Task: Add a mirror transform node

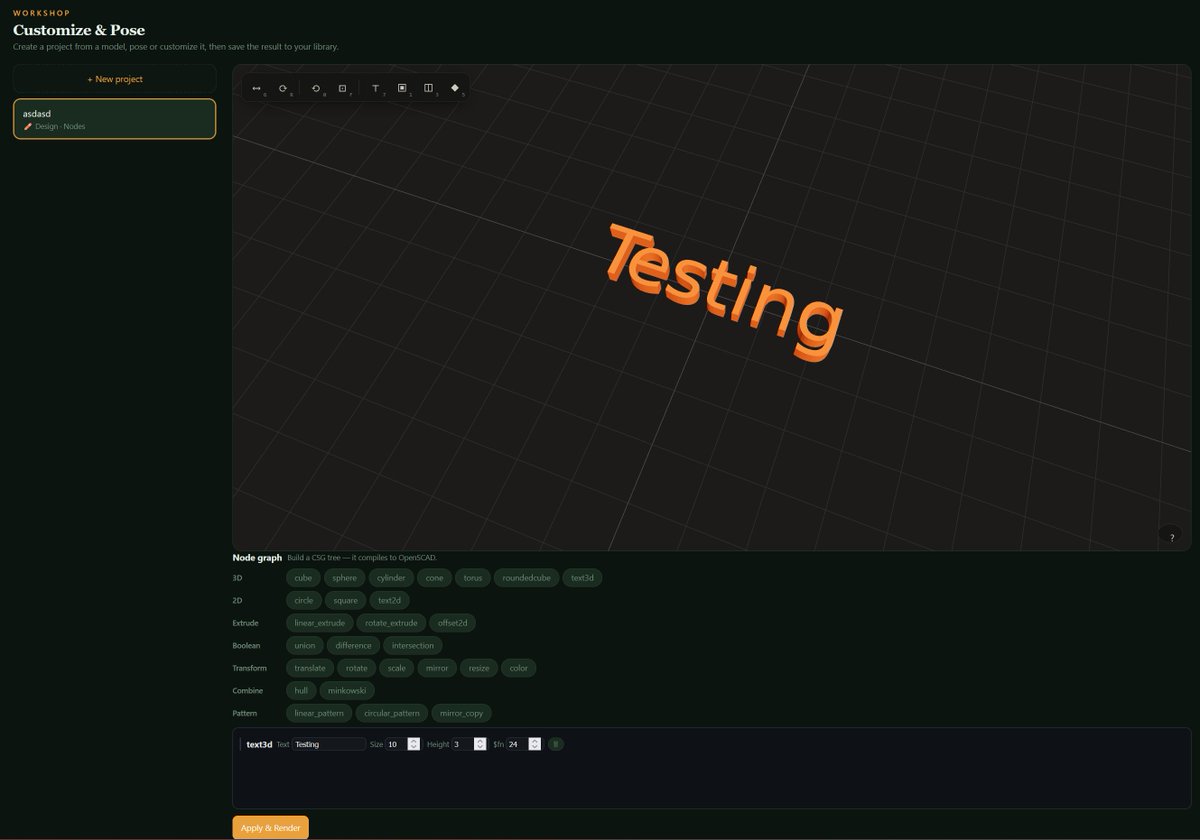Action: coord(437,668)
